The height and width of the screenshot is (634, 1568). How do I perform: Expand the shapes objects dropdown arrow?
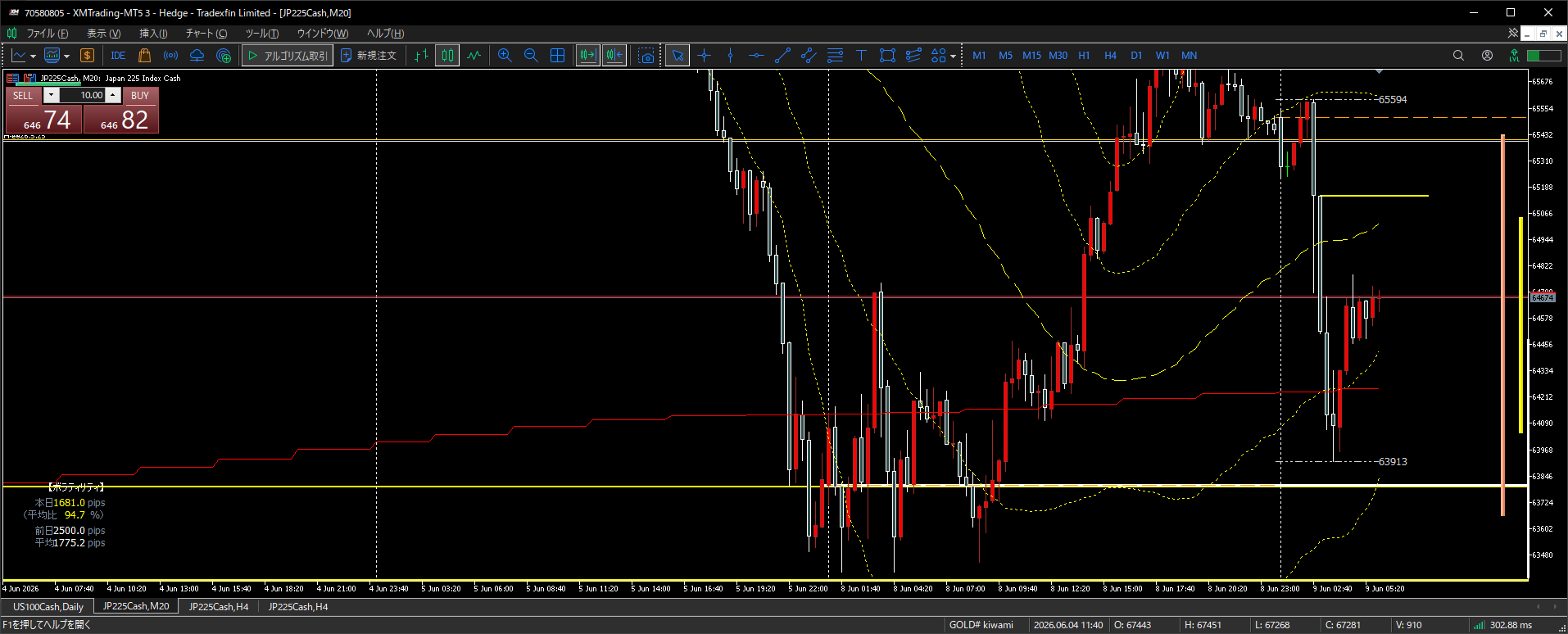tap(953, 57)
